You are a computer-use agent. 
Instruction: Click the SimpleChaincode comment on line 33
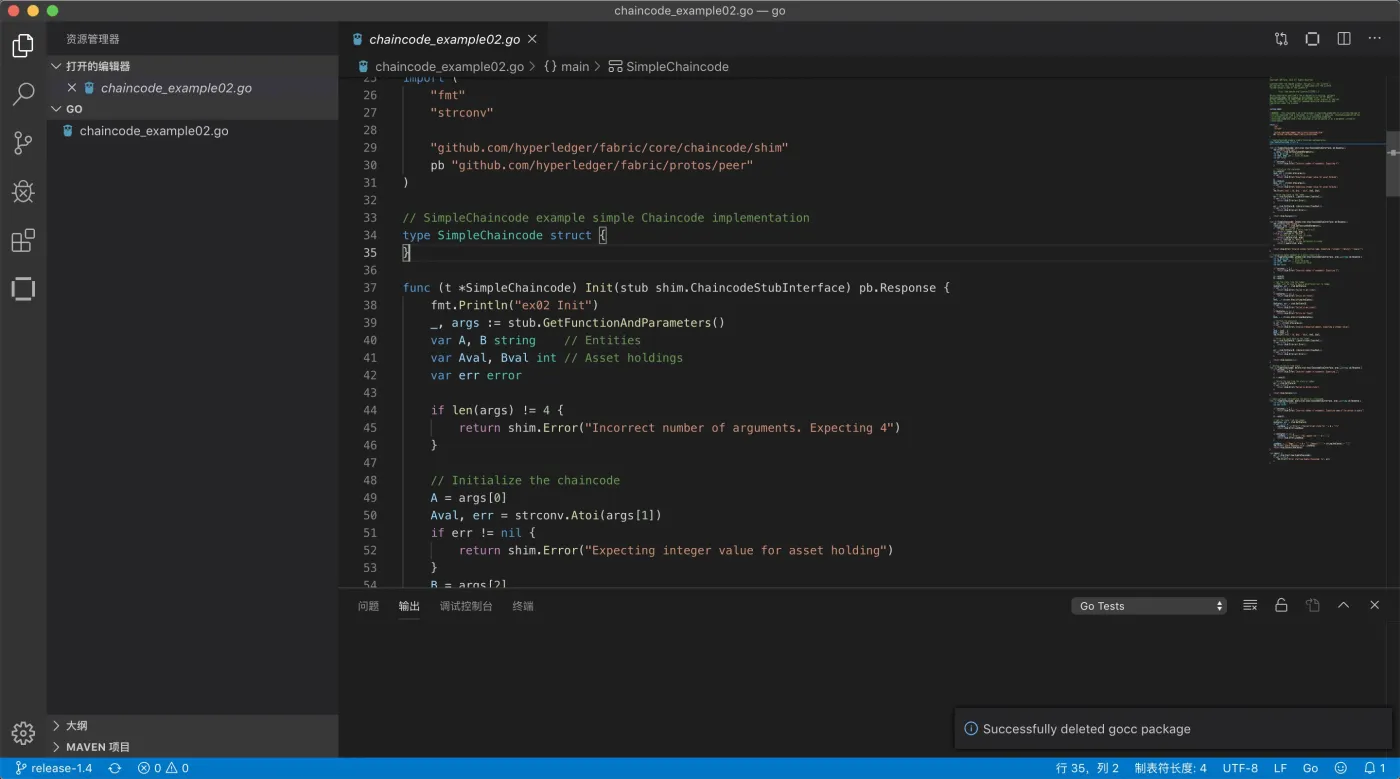click(x=606, y=218)
